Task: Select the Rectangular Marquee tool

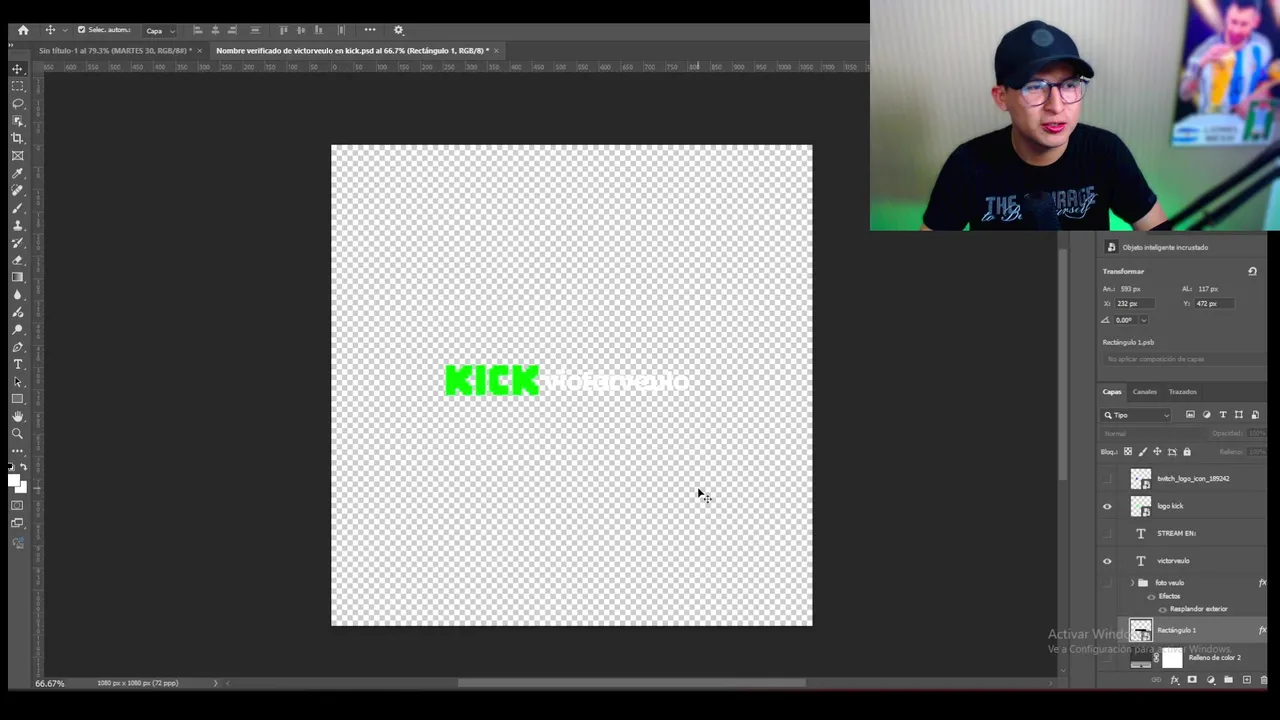Action: coord(17,86)
